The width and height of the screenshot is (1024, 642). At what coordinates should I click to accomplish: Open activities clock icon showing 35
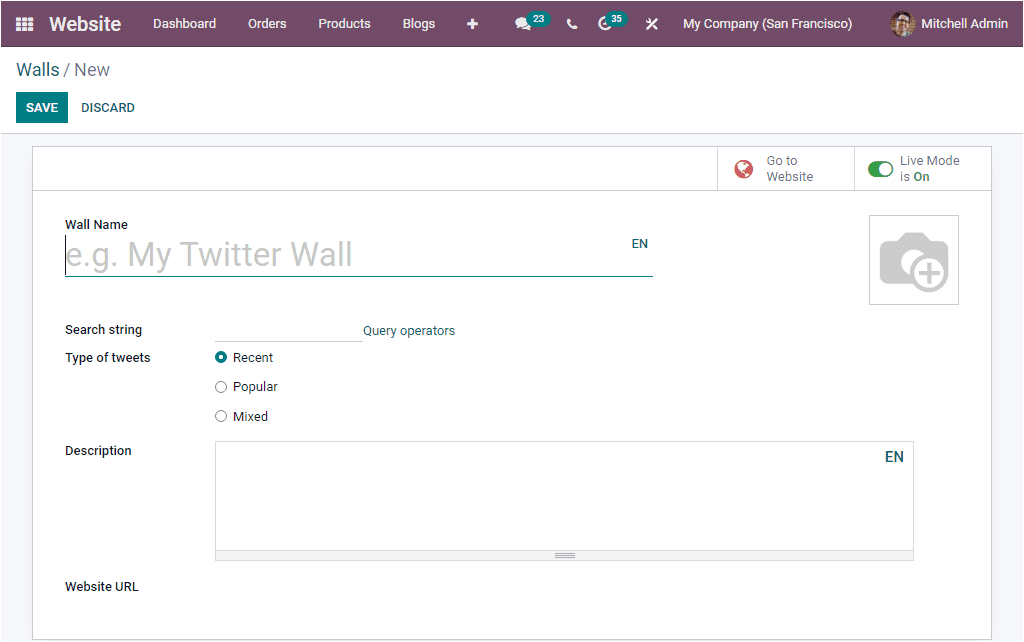tap(606, 23)
